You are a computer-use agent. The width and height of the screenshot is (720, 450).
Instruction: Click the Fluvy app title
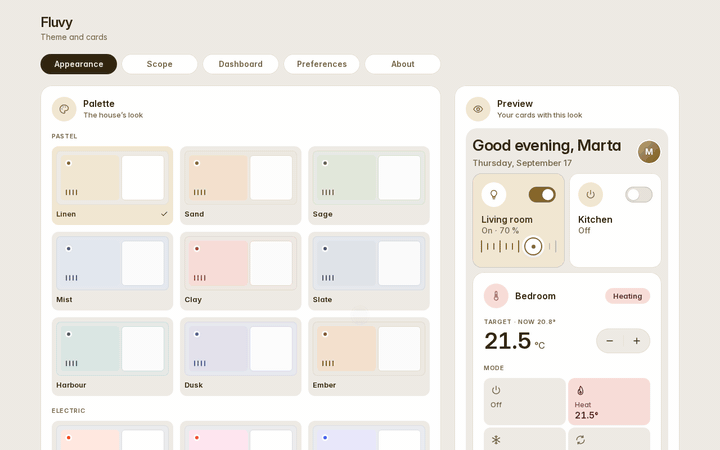[56, 22]
